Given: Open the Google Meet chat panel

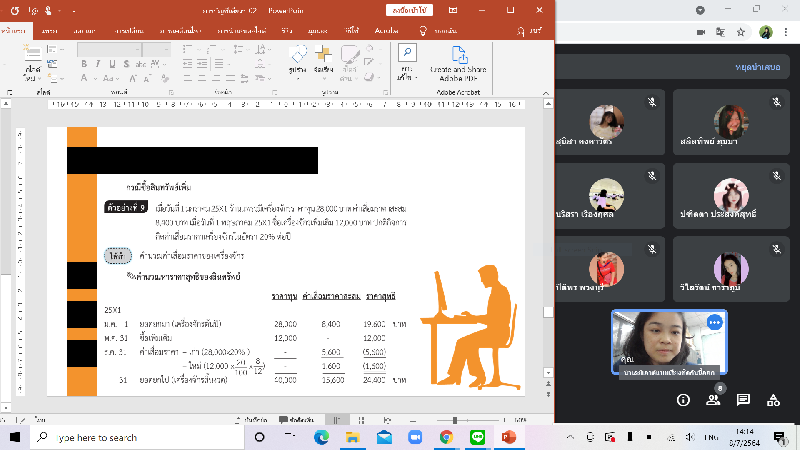Looking at the screenshot, I should [x=743, y=399].
